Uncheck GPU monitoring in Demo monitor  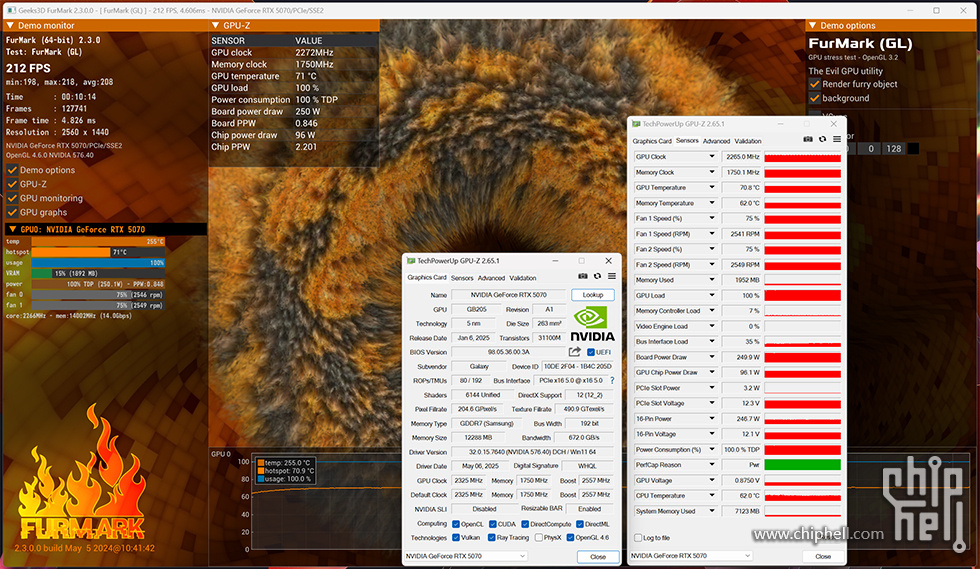[12, 198]
